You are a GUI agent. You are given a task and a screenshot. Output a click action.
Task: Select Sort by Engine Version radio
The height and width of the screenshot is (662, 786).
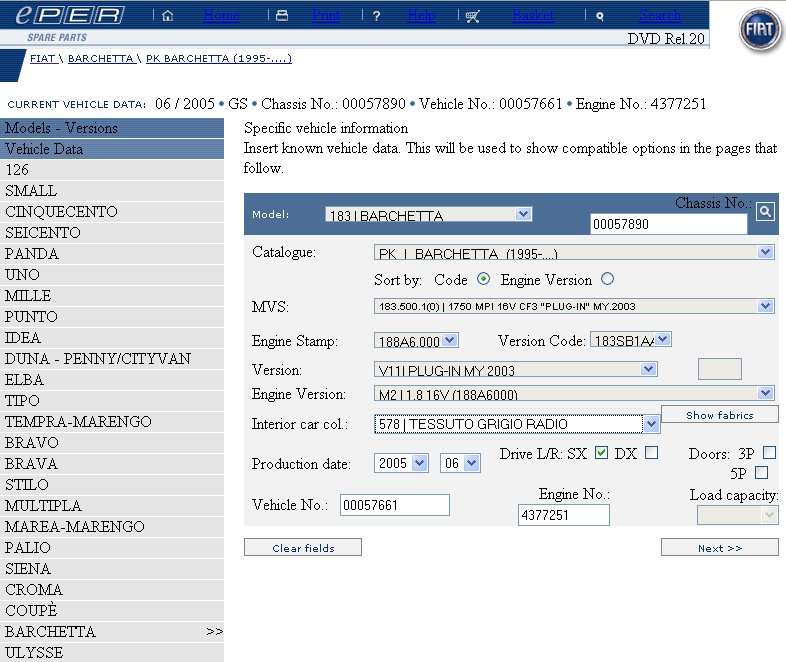click(608, 279)
